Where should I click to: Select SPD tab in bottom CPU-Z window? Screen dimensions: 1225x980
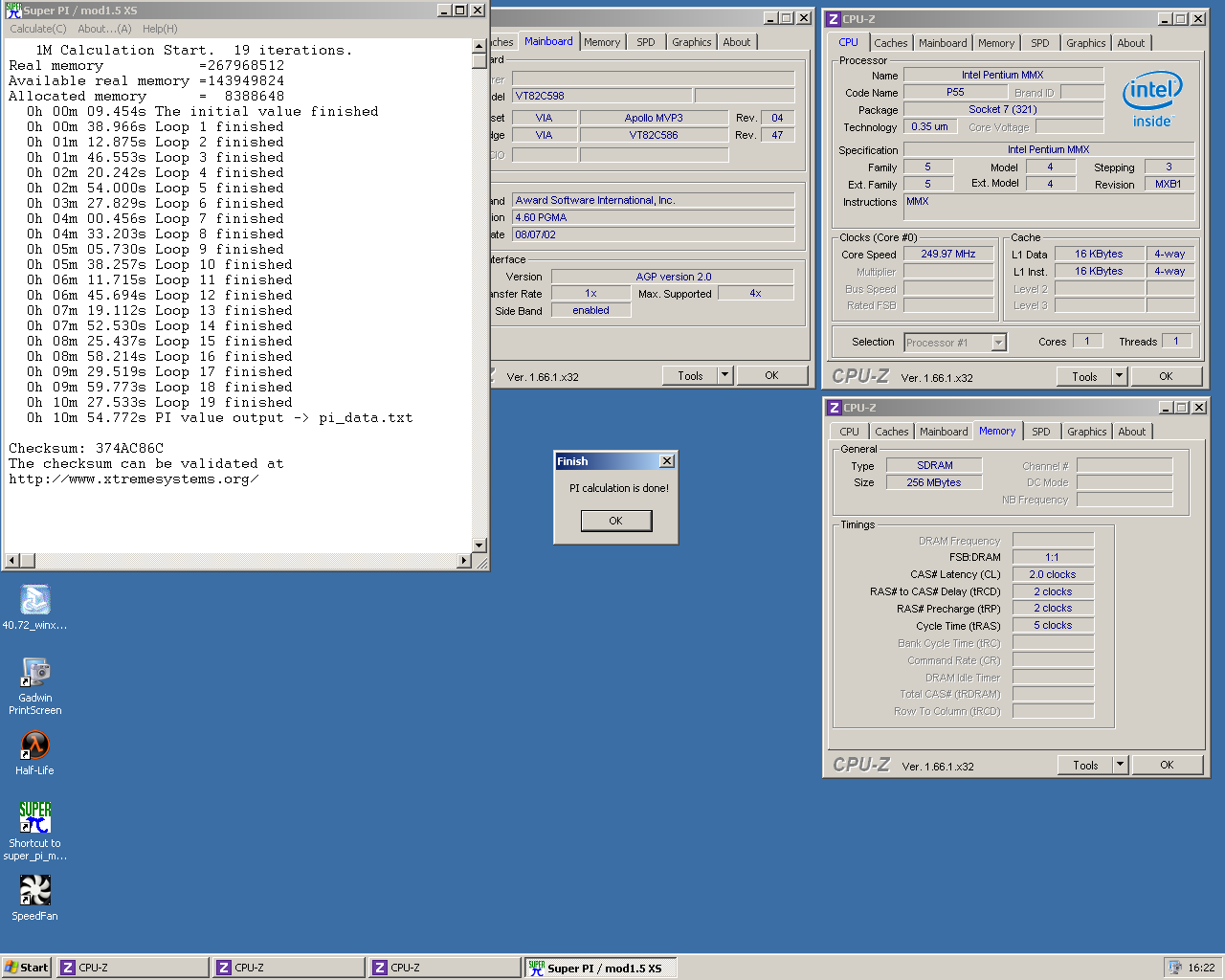pyautogui.click(x=1041, y=432)
